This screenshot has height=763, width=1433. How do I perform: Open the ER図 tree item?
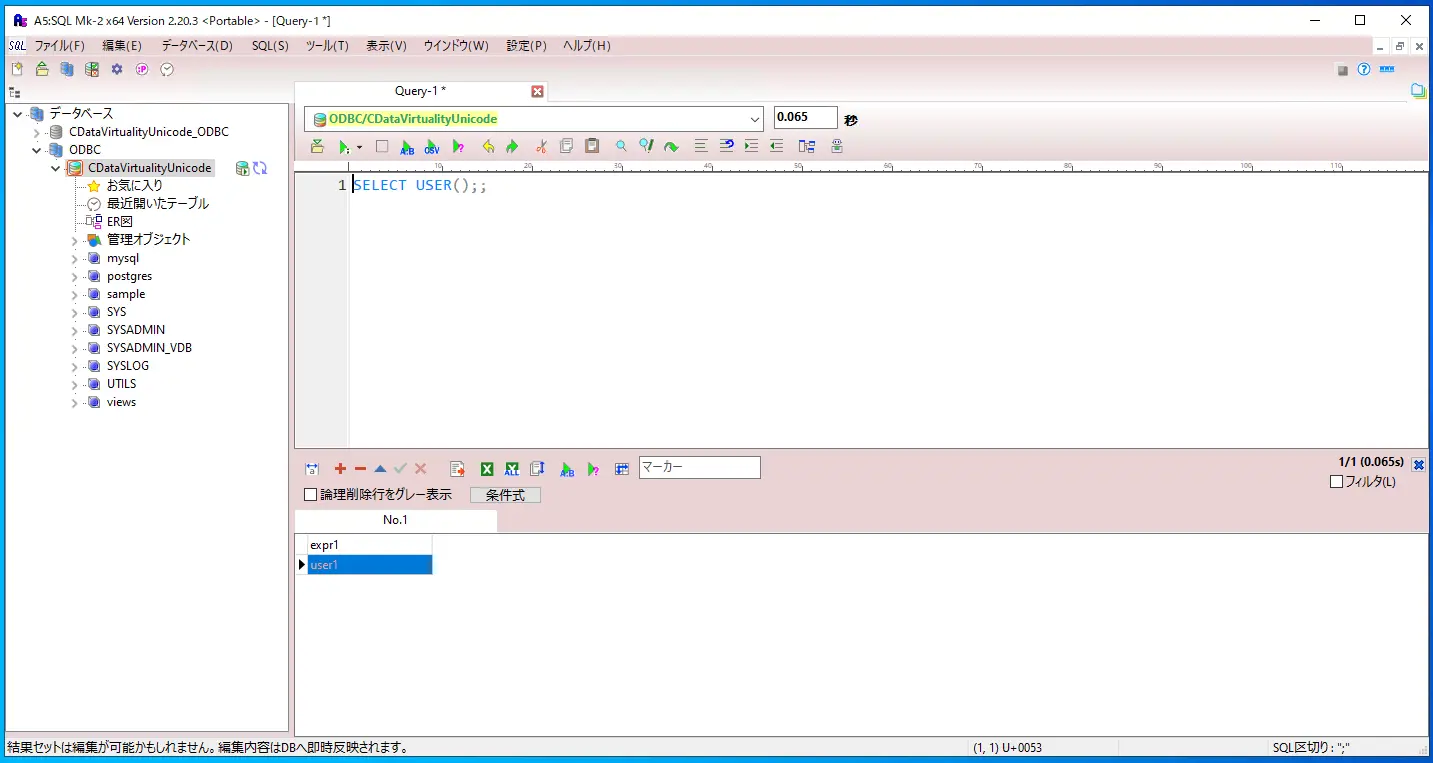pyautogui.click(x=120, y=222)
